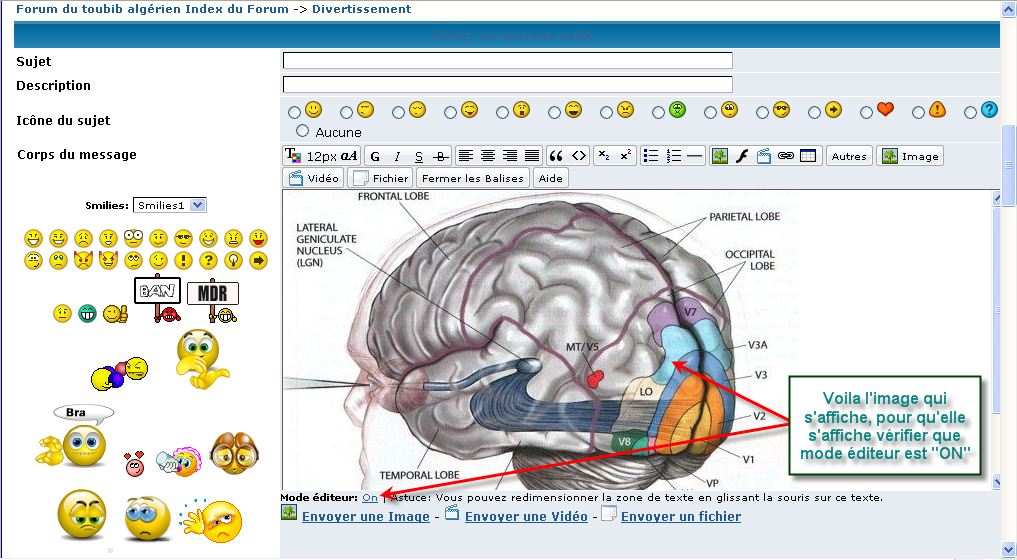Click the Image upload toolbar button
Screen dimensions: 1017x560
910,156
